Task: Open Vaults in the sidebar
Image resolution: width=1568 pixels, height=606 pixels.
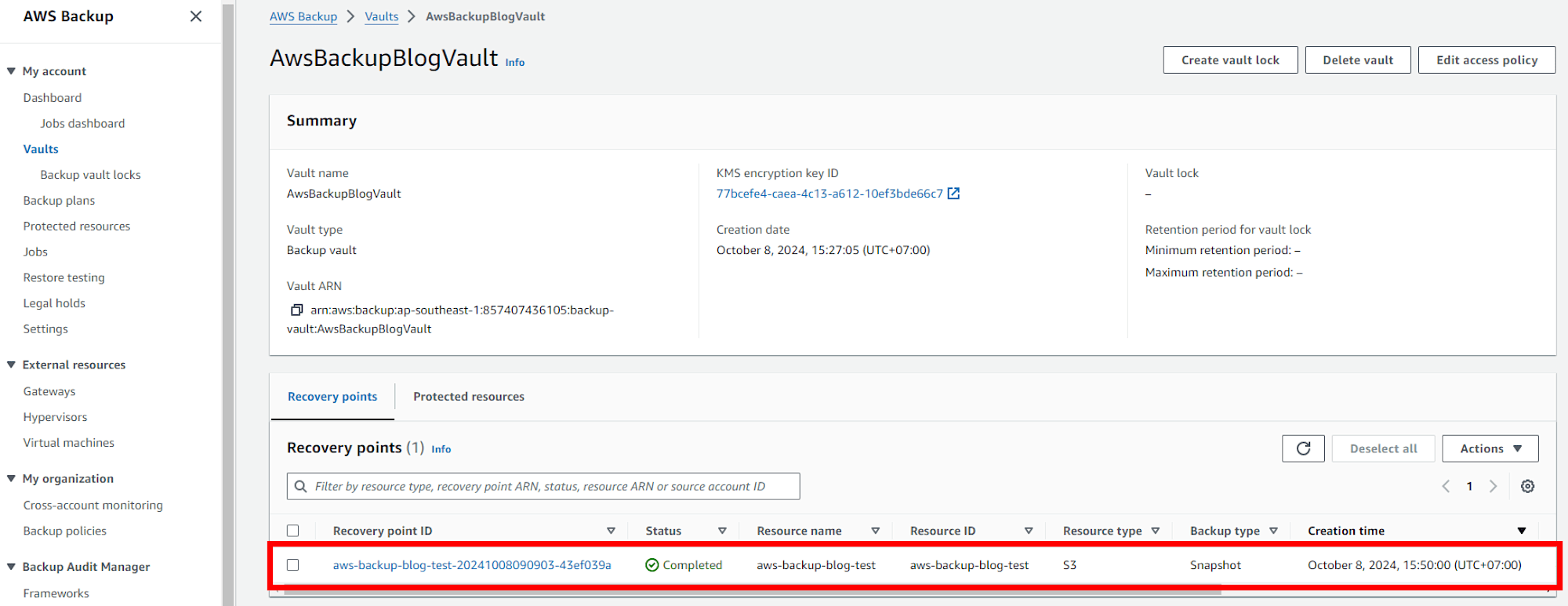Action: pyautogui.click(x=41, y=149)
